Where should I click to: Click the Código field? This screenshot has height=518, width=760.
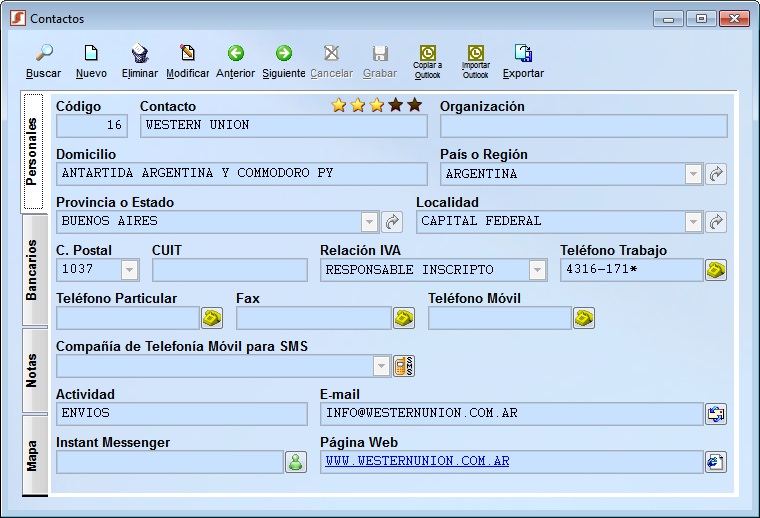92,126
